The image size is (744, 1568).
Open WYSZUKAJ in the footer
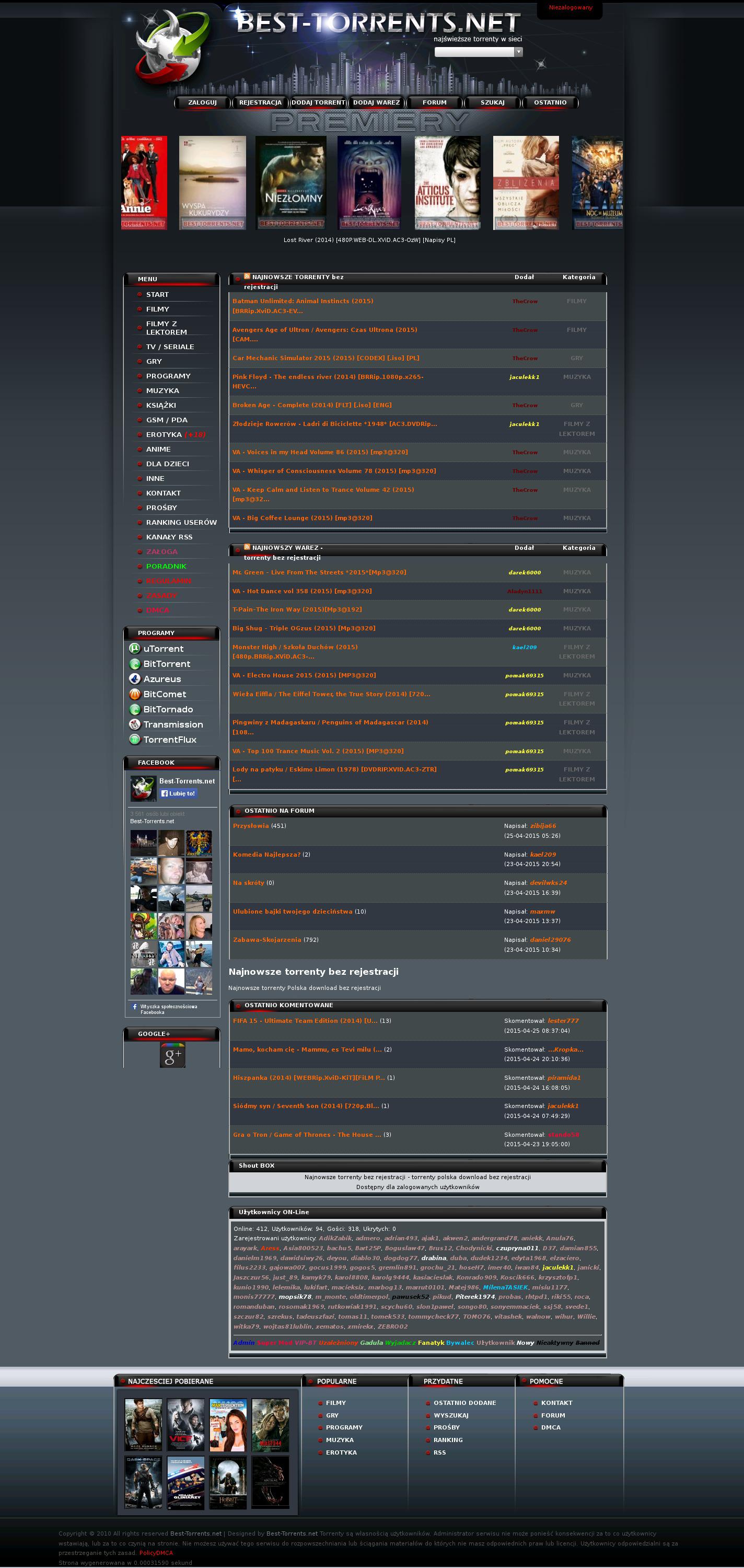pyautogui.click(x=451, y=1415)
